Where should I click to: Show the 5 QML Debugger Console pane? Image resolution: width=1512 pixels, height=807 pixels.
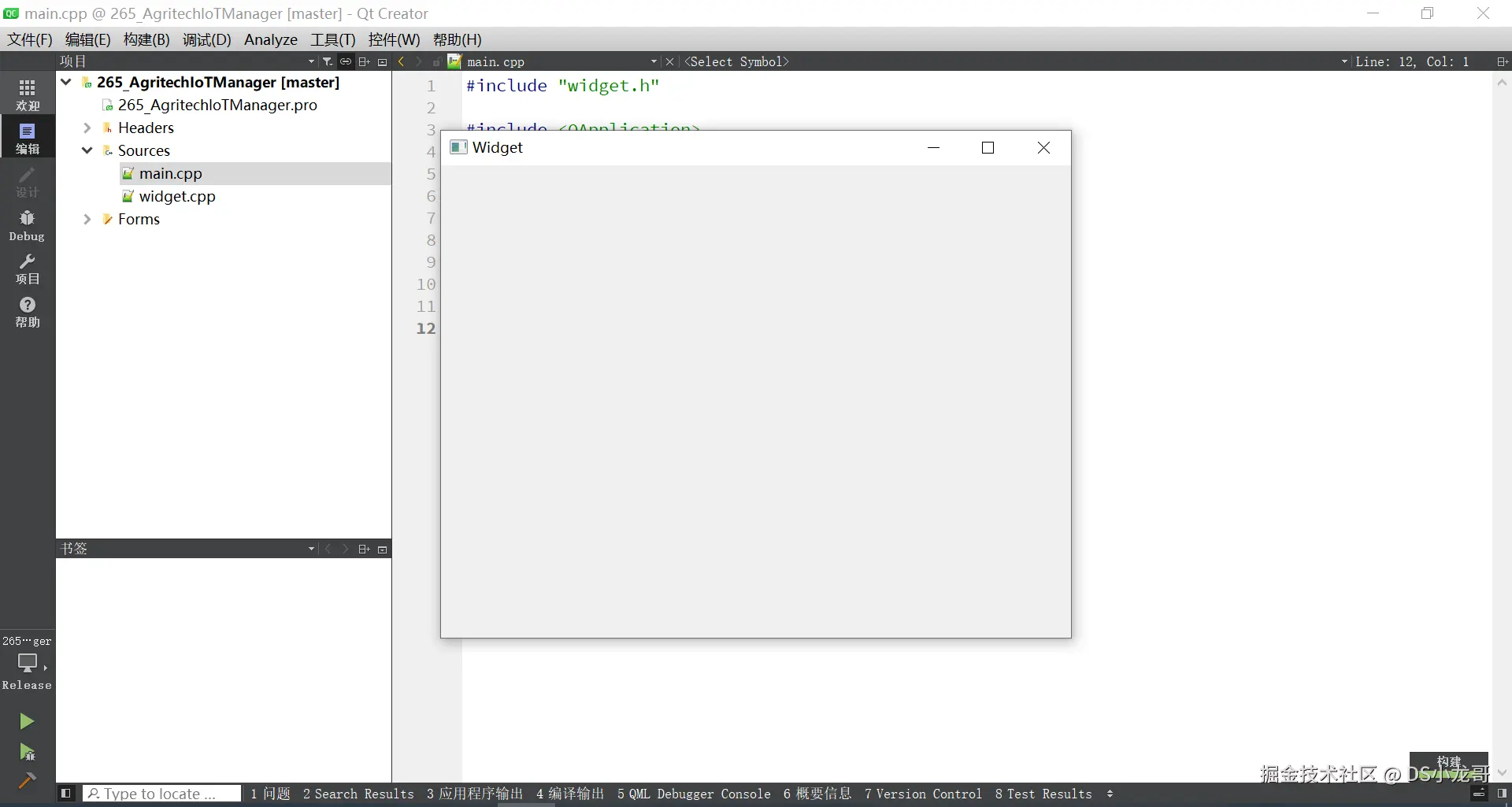[694, 794]
